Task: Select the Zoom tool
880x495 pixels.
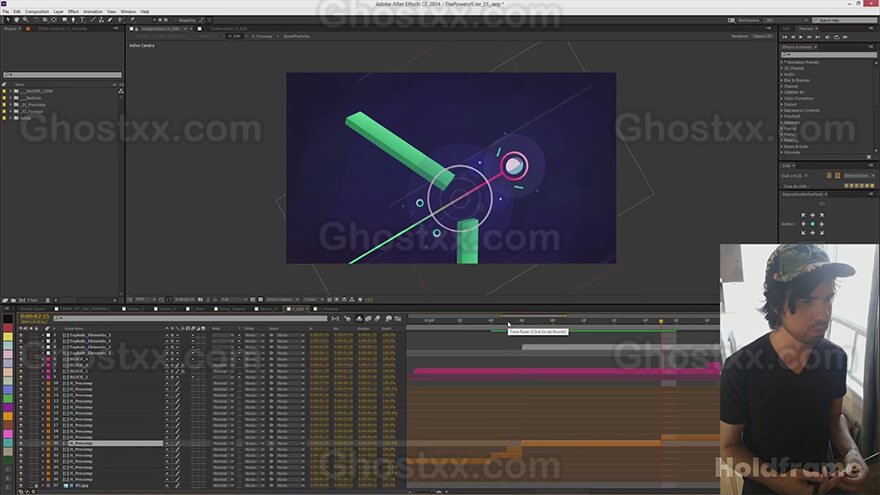Action: pos(25,20)
